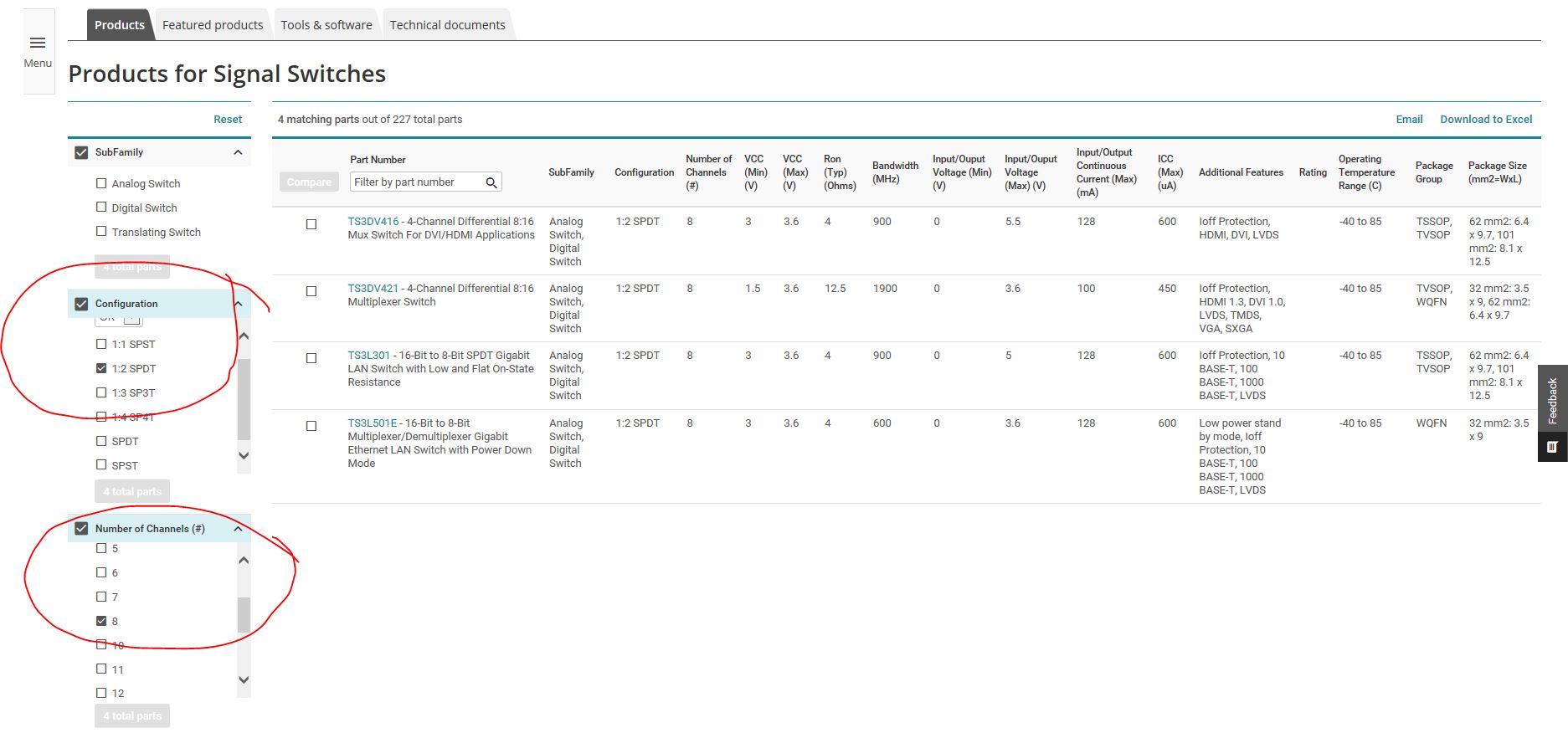
Task: Open the TS3DV416 part link
Action: point(373,222)
